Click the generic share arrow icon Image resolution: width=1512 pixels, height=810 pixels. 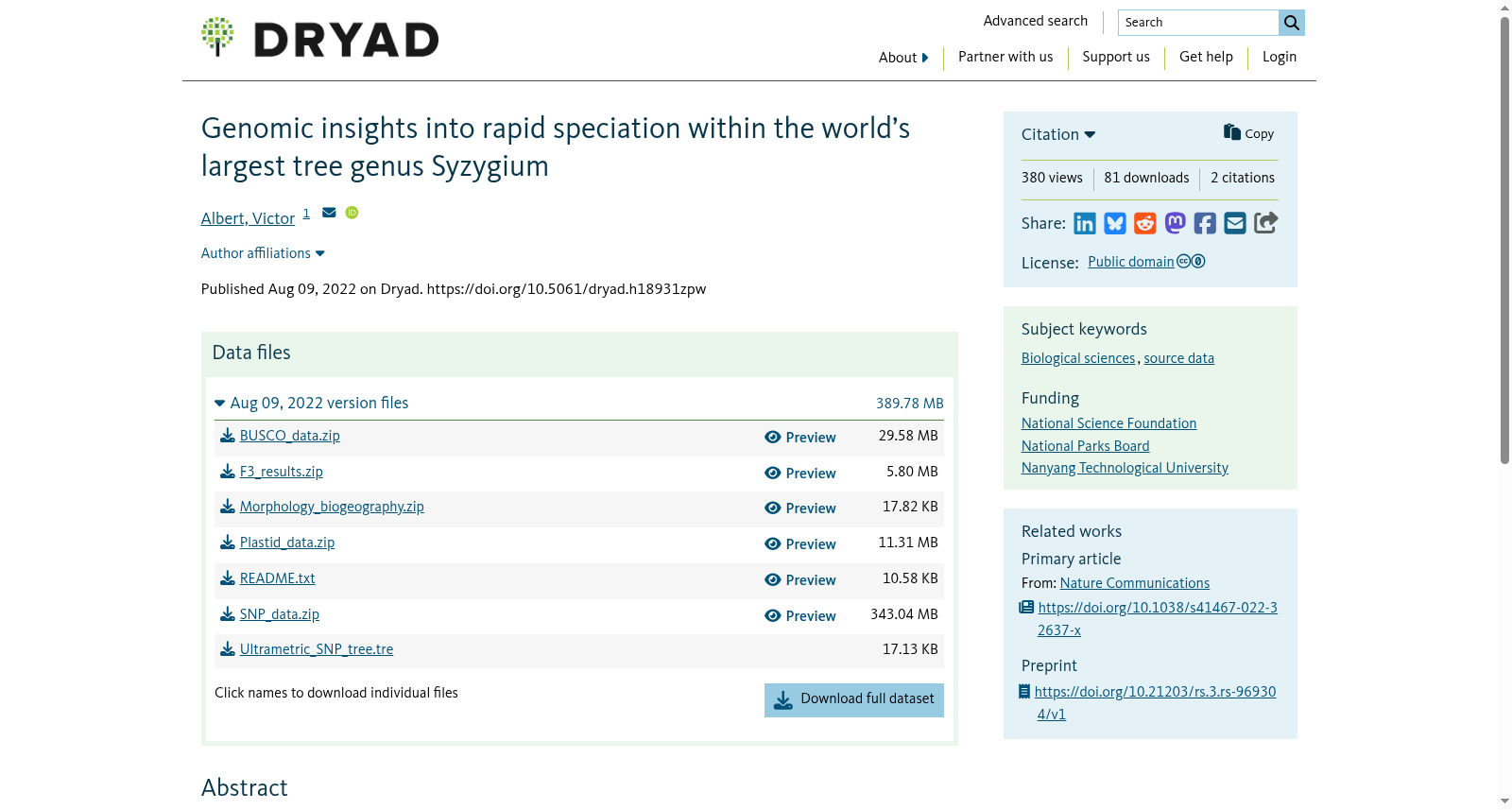1265,223
